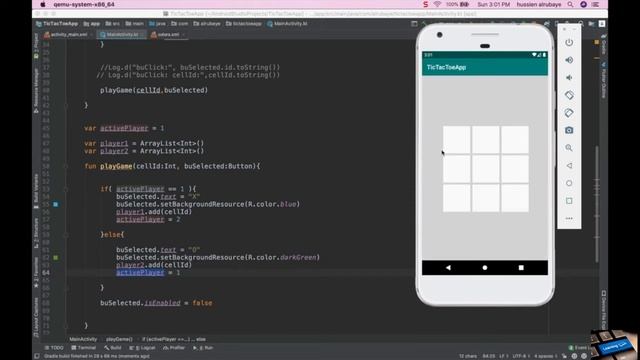Click the Project tool window sidebar tab
The image size is (640, 360).
pyautogui.click(x=36, y=46)
